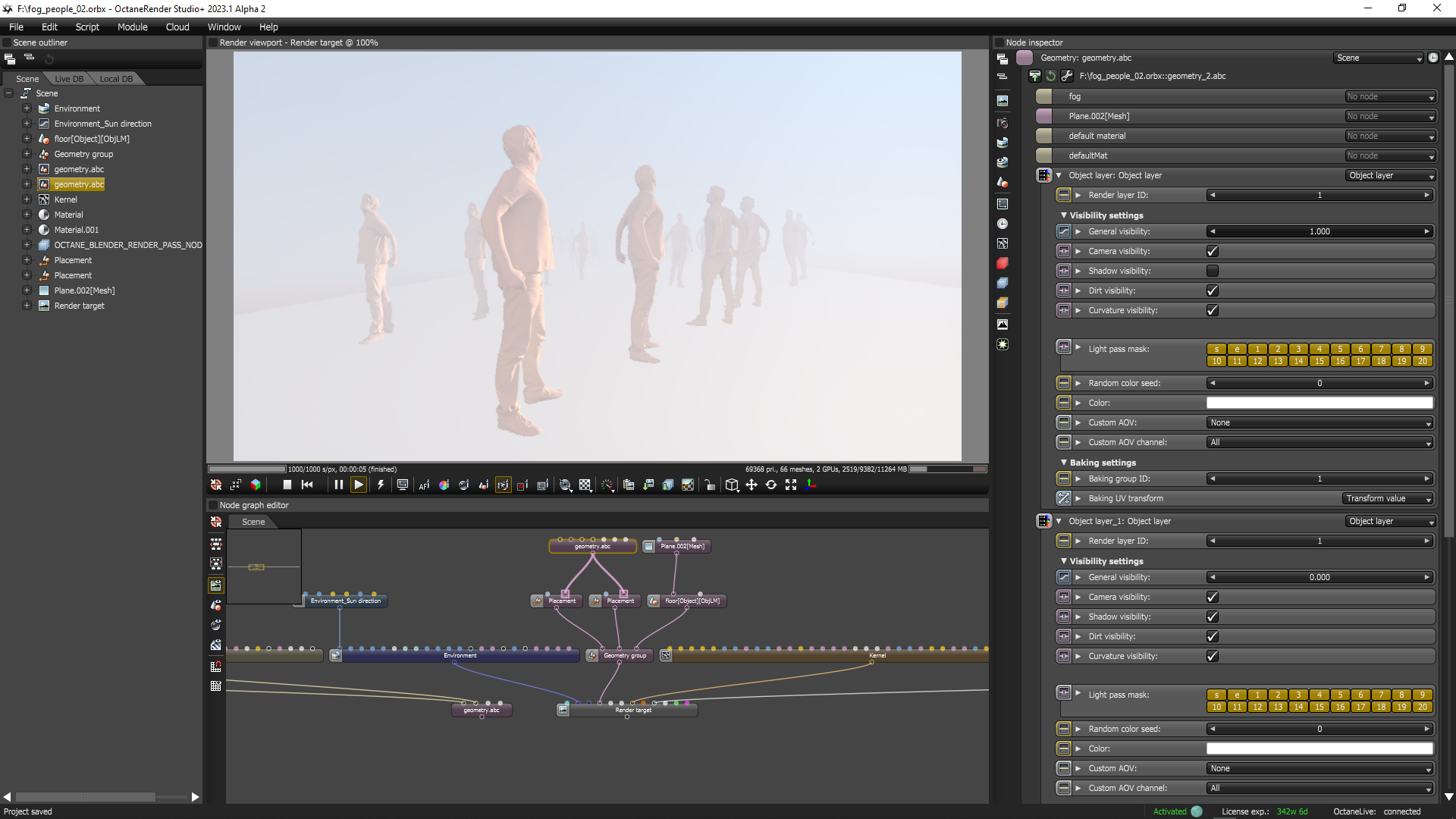This screenshot has height=819, width=1456.
Task: Switch to the Live DB tab
Action: click(69, 79)
